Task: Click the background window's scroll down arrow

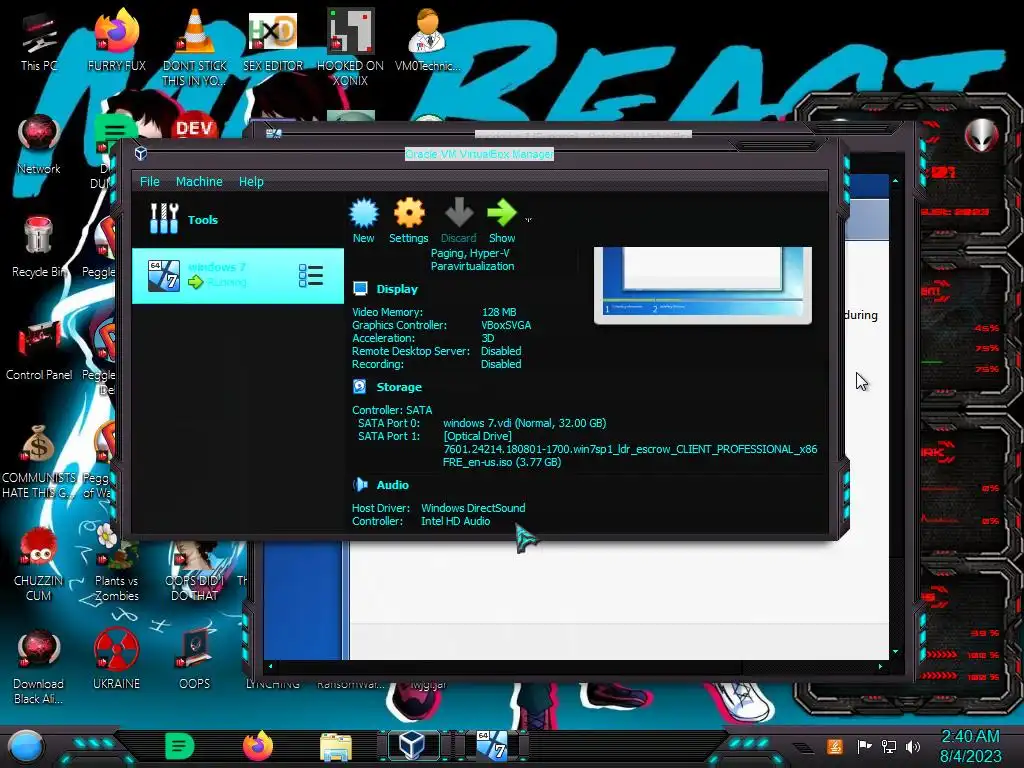Action: [x=895, y=651]
